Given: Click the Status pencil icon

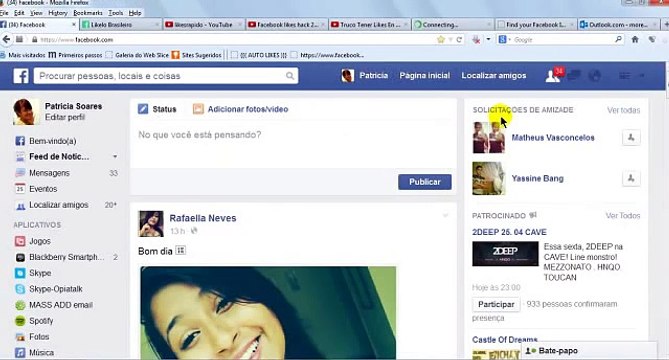Looking at the screenshot, I should click(x=143, y=109).
